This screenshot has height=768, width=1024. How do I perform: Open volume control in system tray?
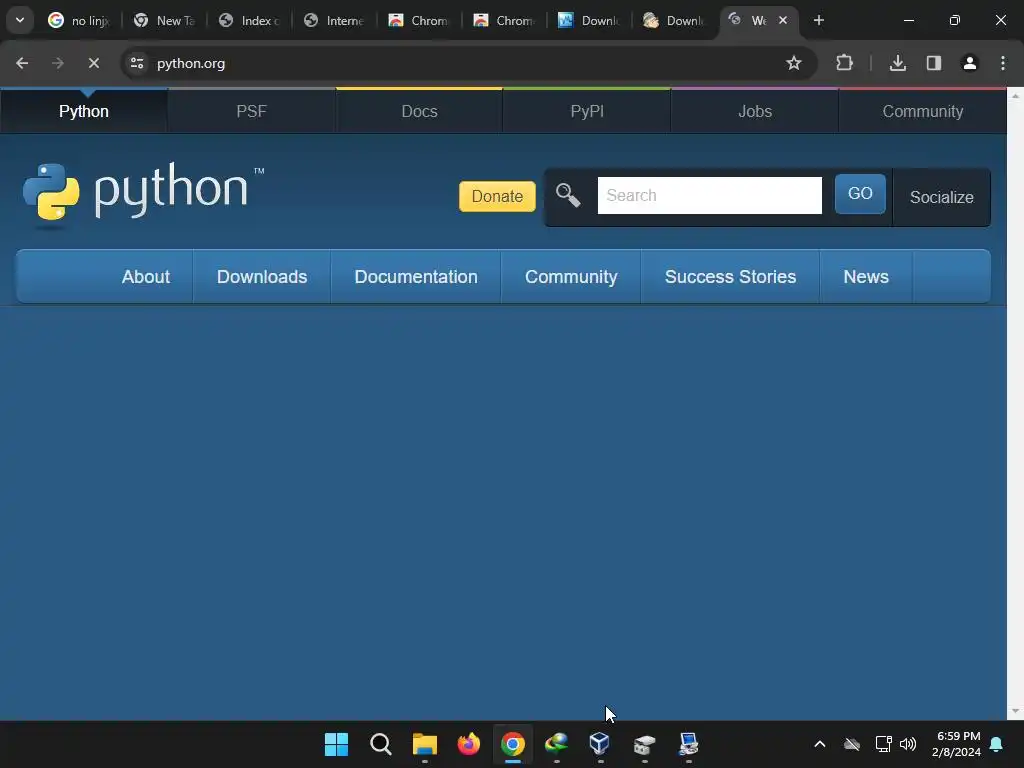pyautogui.click(x=908, y=744)
